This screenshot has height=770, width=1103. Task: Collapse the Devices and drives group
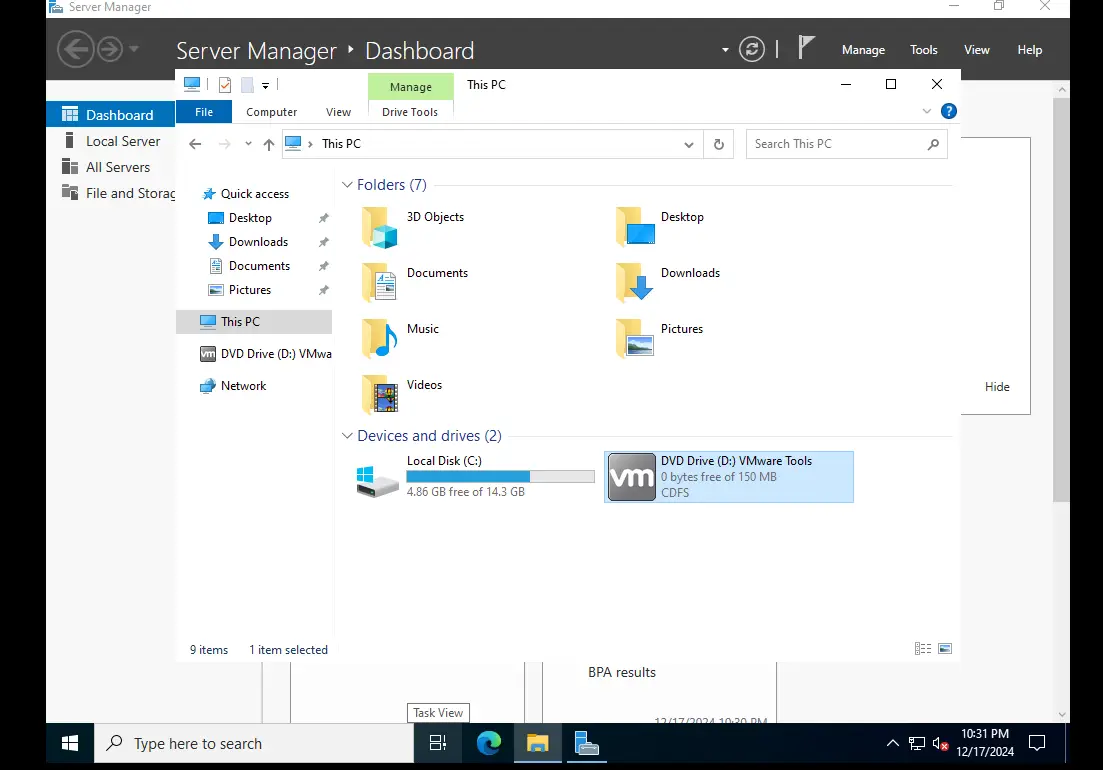(x=347, y=436)
